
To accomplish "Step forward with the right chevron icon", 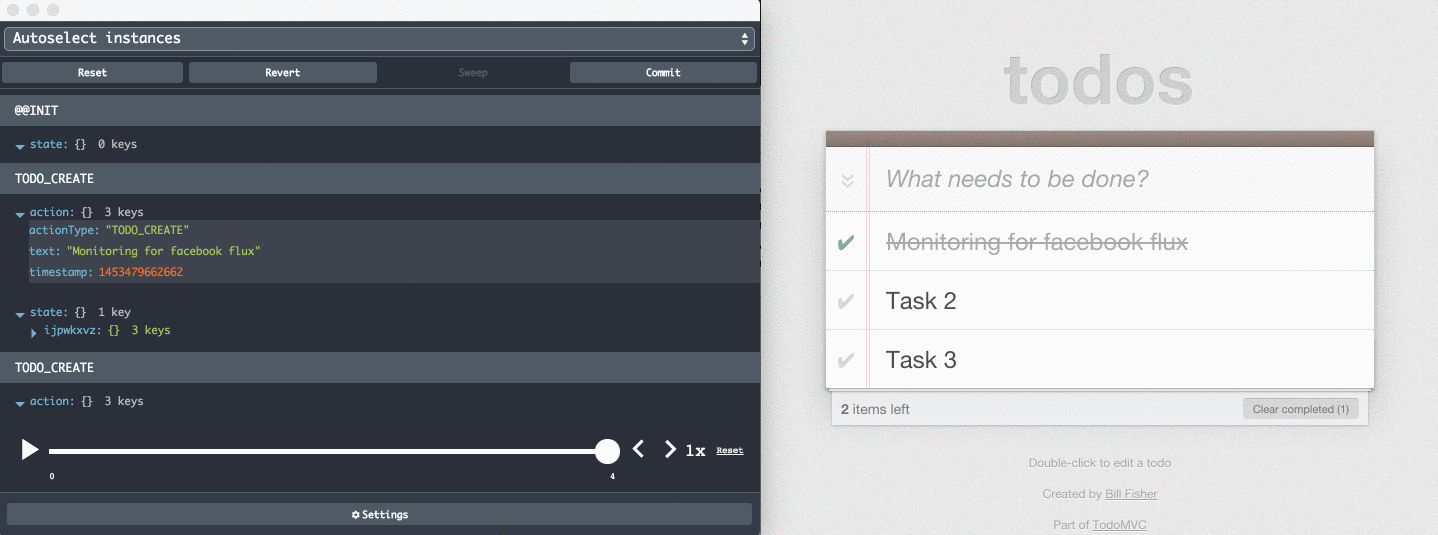I will click(670, 450).
